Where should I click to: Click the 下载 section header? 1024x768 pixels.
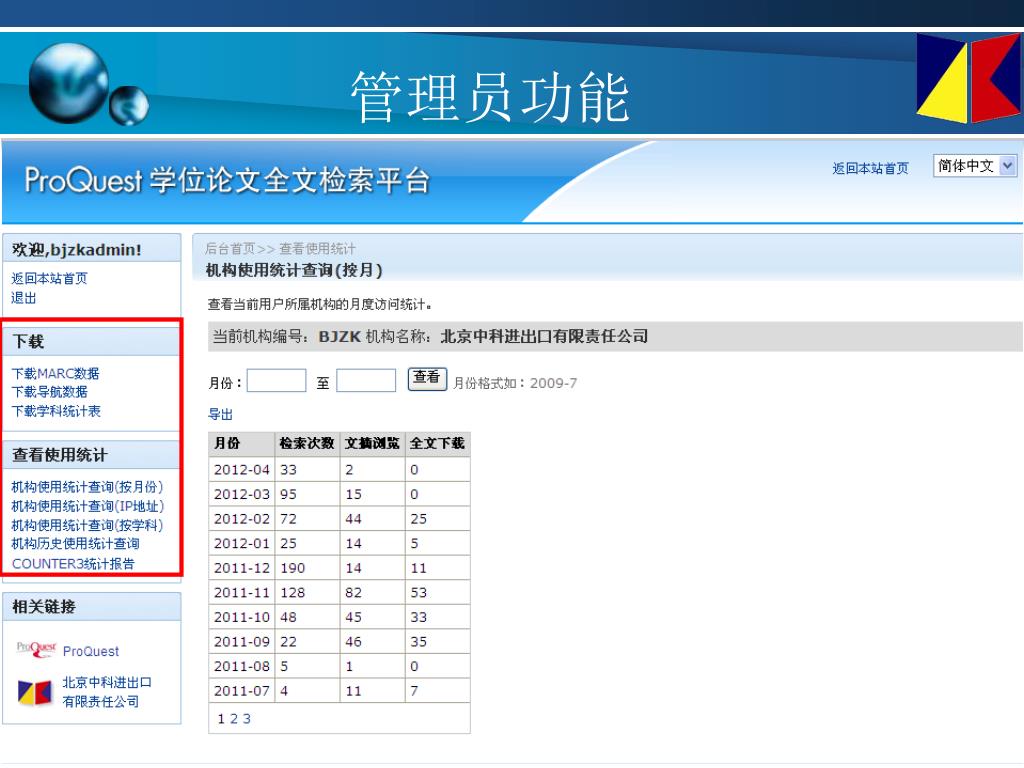click(92, 342)
